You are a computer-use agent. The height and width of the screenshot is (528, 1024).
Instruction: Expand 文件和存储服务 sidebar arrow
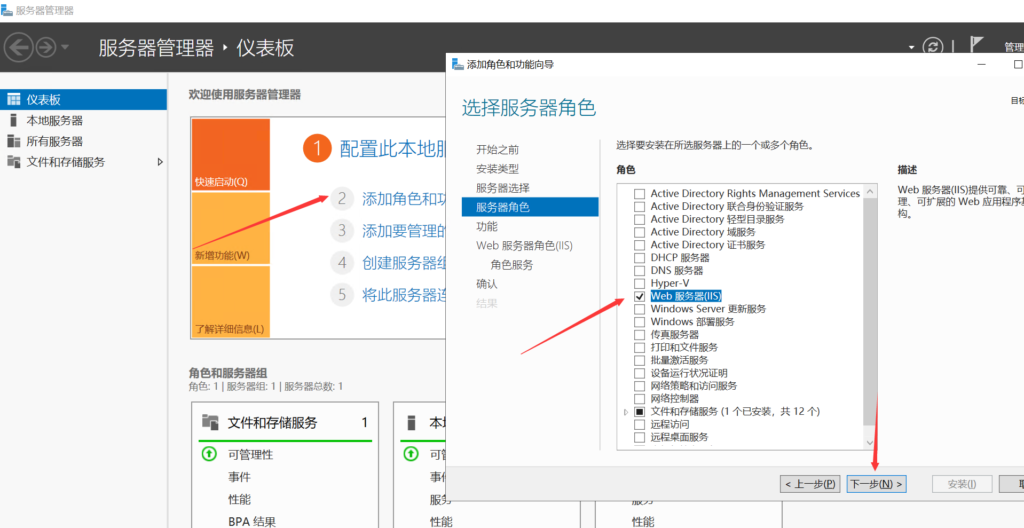click(x=160, y=162)
